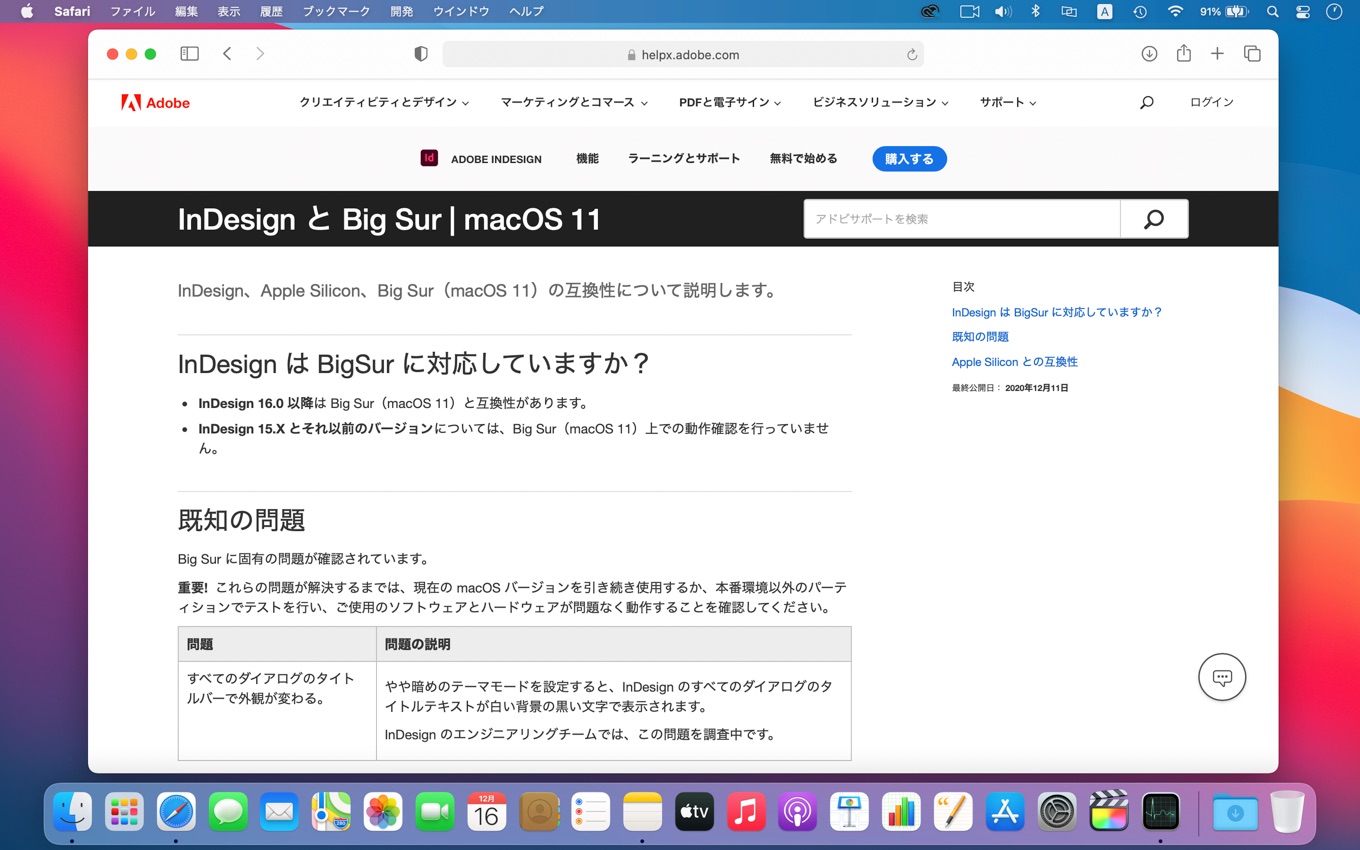
Task: Open Spotlight search in the menu bar
Action: click(x=1272, y=12)
